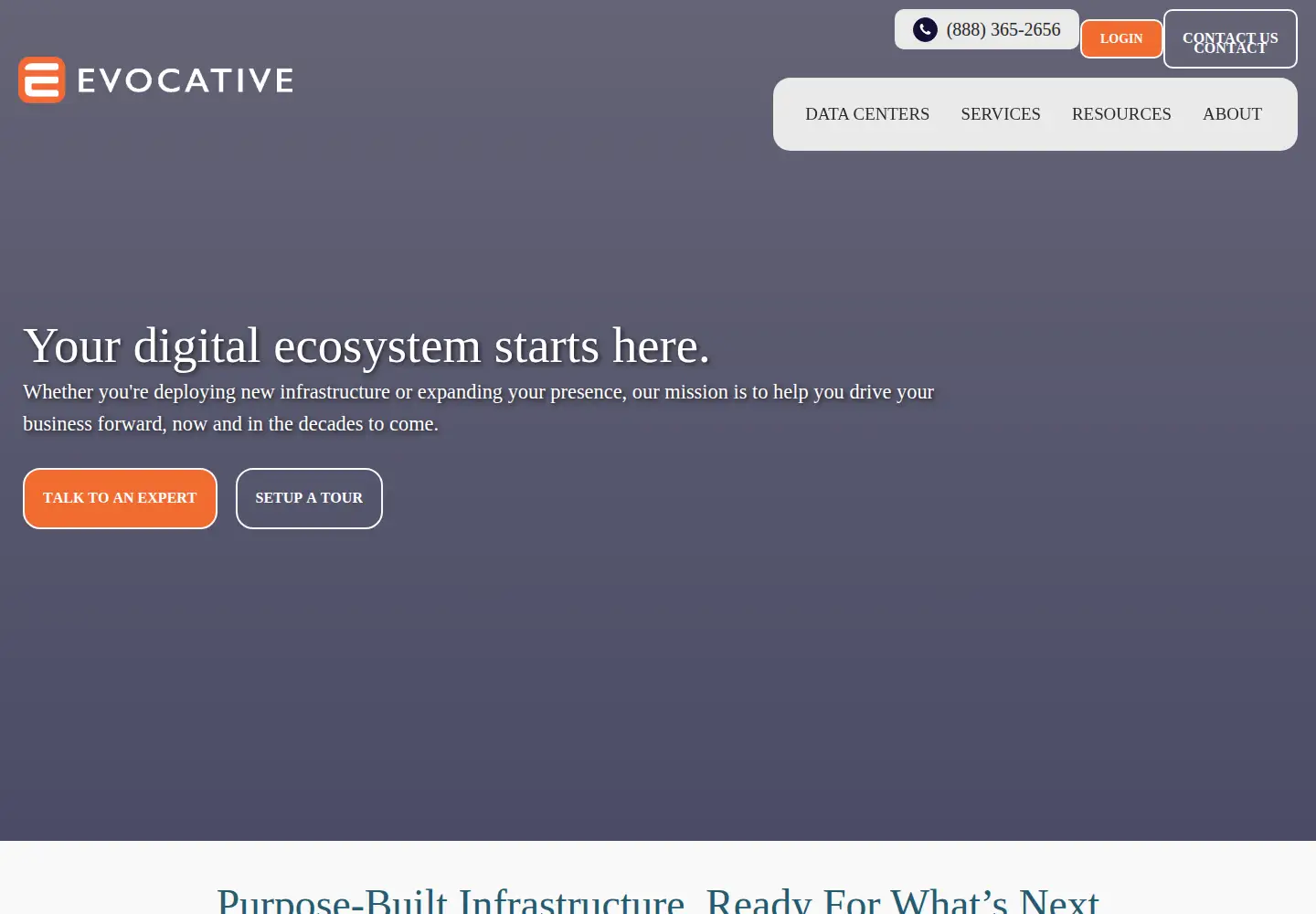Call the (888) 365-2656 phone number link
The width and height of the screenshot is (1316, 914).
point(987,29)
